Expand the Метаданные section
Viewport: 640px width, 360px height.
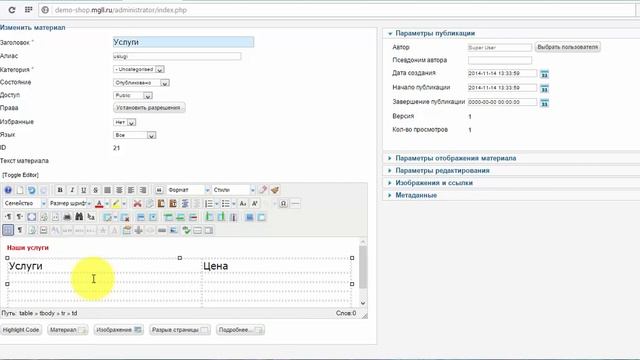point(416,196)
